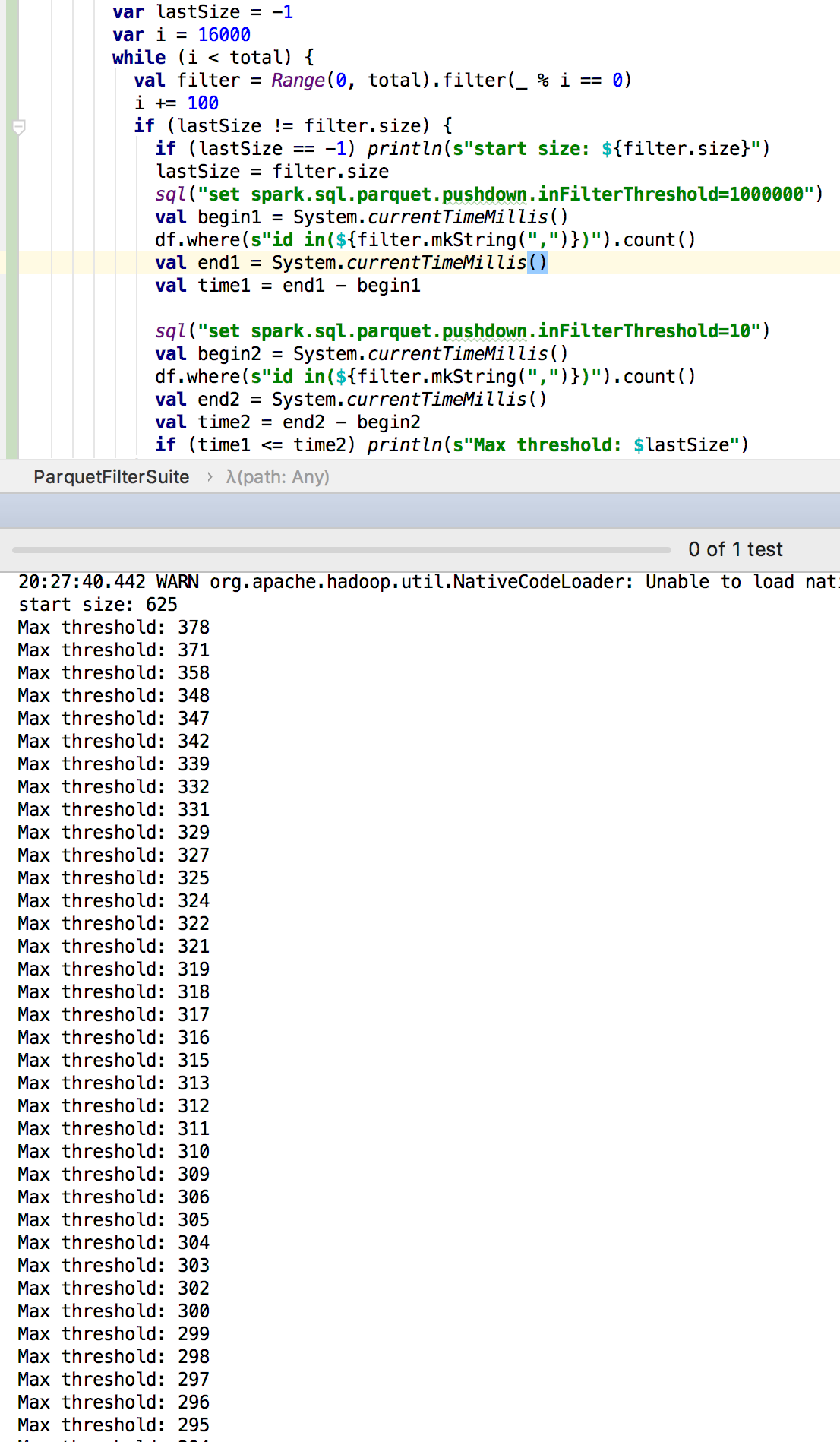The height and width of the screenshot is (1442, 840).
Task: Click the 'start size: 625' output line
Action: [x=98, y=605]
